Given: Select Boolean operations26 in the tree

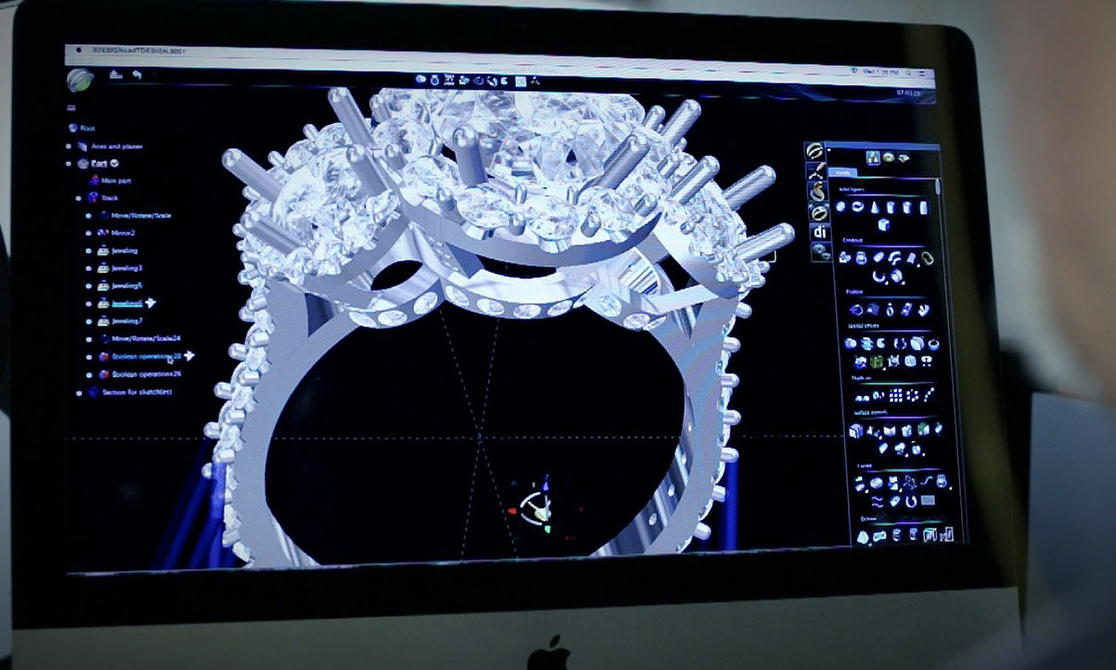Looking at the screenshot, I should (146, 374).
